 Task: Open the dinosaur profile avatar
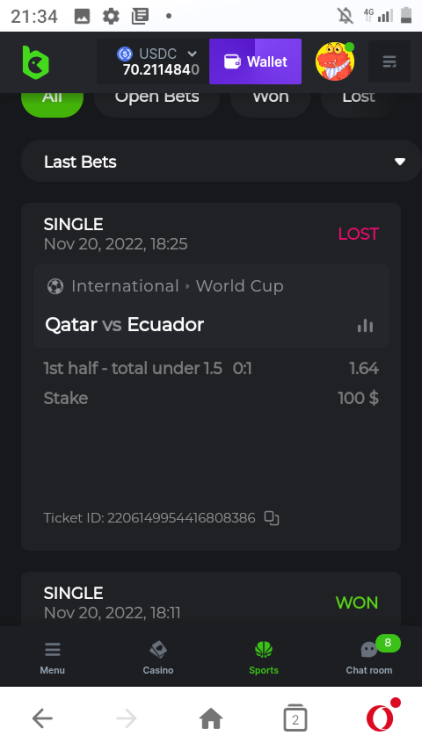[335, 61]
